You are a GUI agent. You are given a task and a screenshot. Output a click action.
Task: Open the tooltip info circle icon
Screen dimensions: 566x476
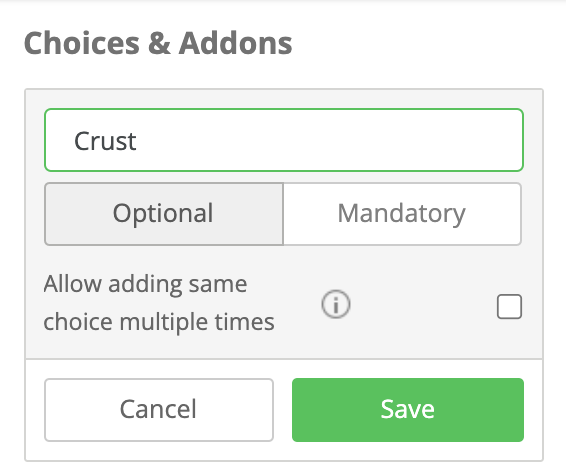point(336,304)
